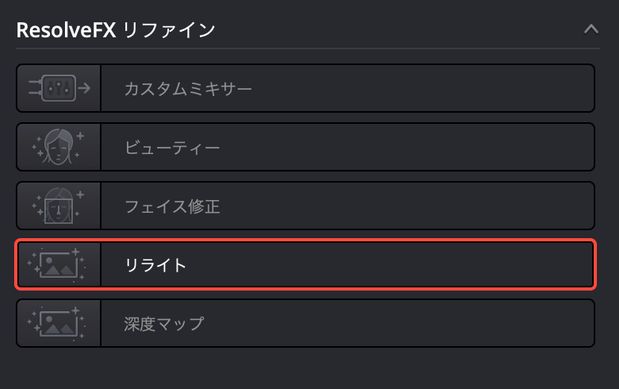Screen dimensions: 619x389
Task: Click the リライト picture icon
Action: [x=56, y=265]
